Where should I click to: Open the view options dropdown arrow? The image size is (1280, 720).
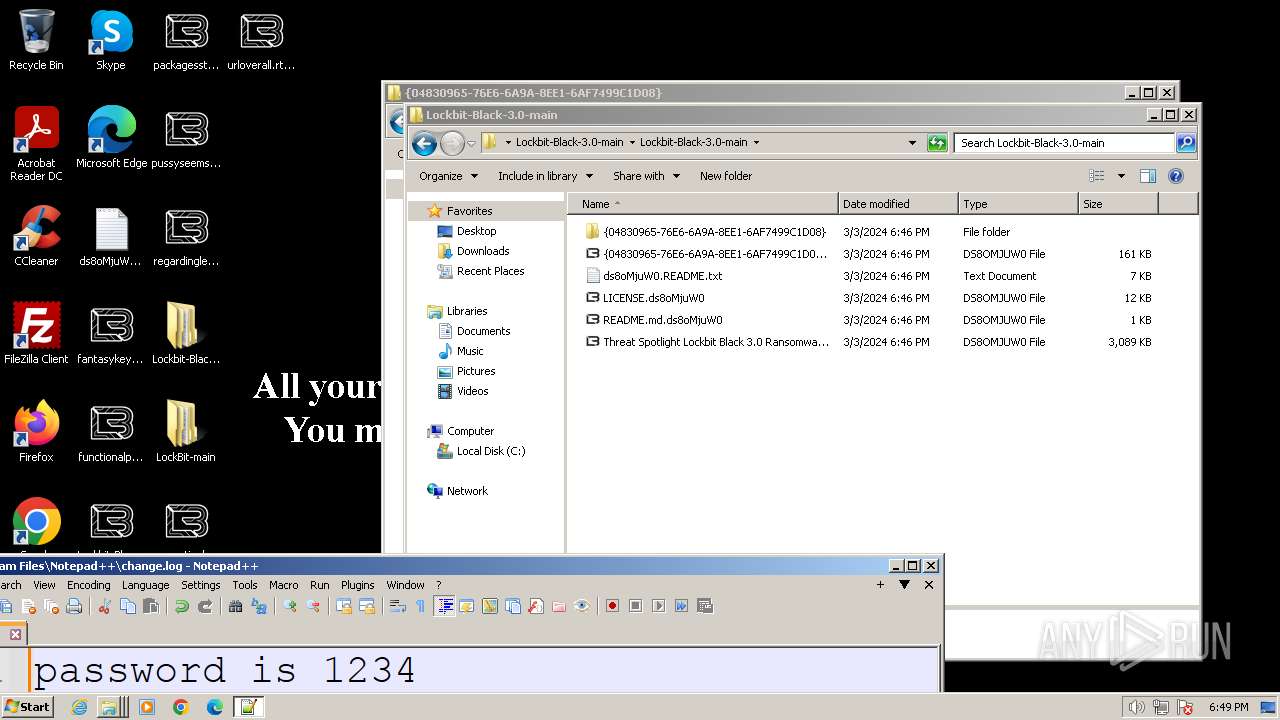pyautogui.click(x=1121, y=176)
